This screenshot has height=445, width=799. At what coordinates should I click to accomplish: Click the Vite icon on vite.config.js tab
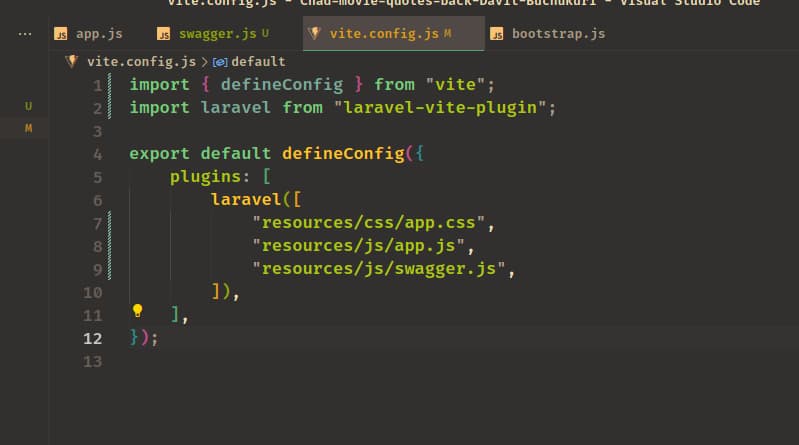(x=314, y=34)
